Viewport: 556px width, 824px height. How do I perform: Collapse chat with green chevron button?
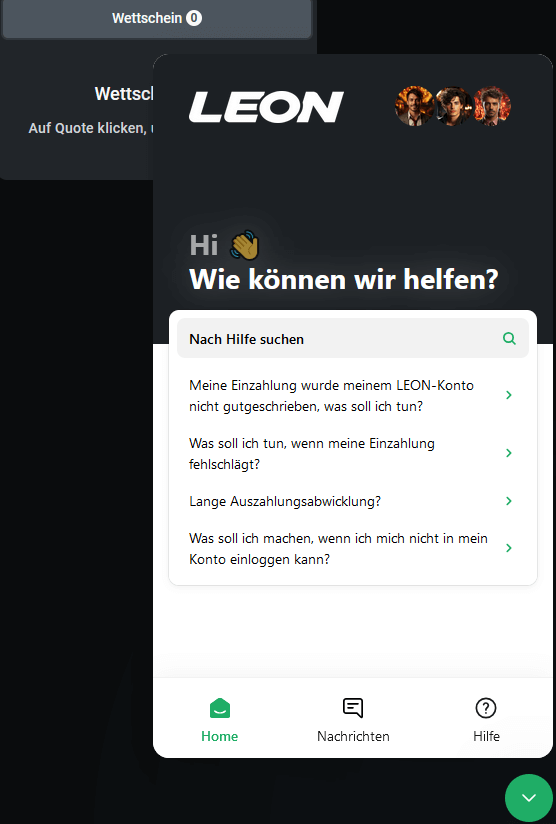pos(529,798)
